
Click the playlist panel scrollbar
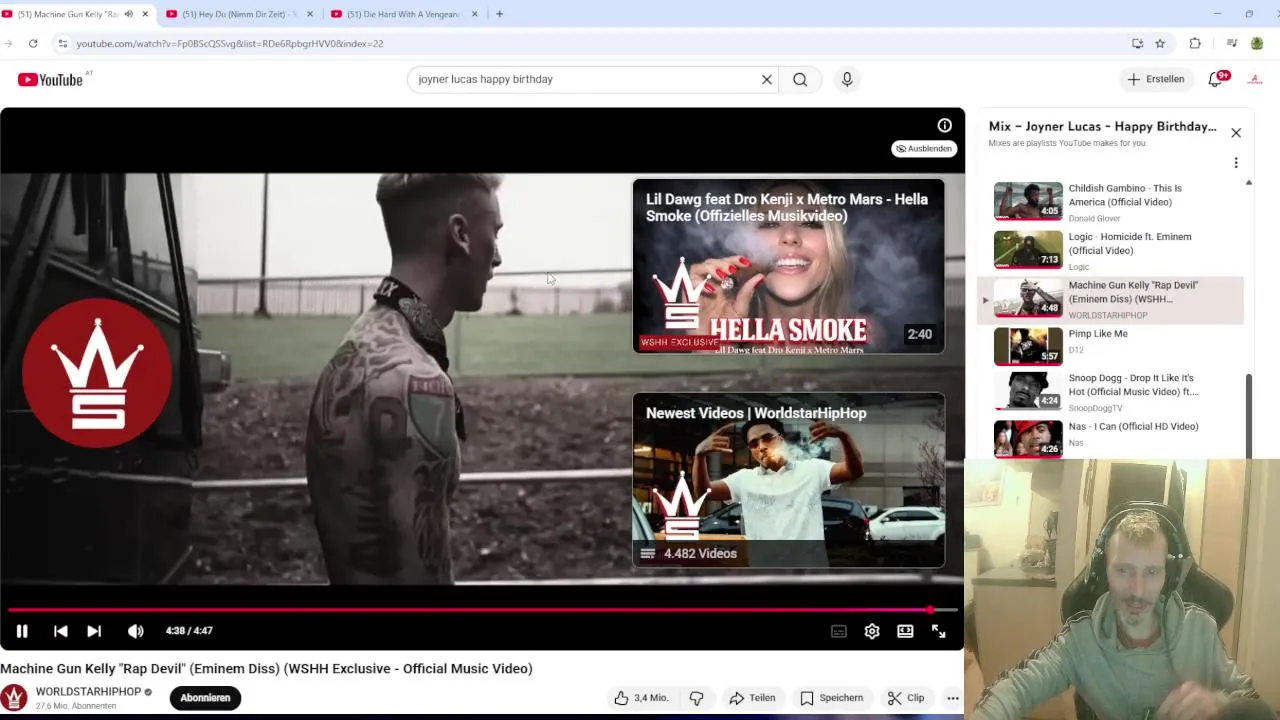[x=1248, y=415]
